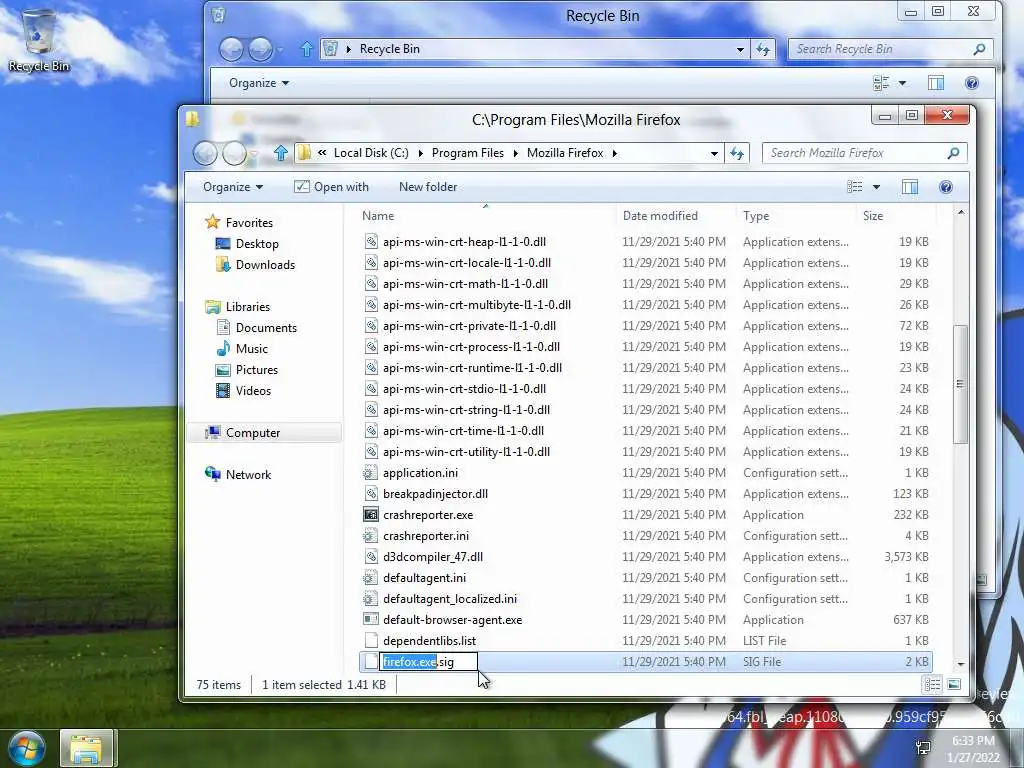The height and width of the screenshot is (768, 1024).
Task: Open Help in the Mozilla Firefox window
Action: (x=946, y=187)
